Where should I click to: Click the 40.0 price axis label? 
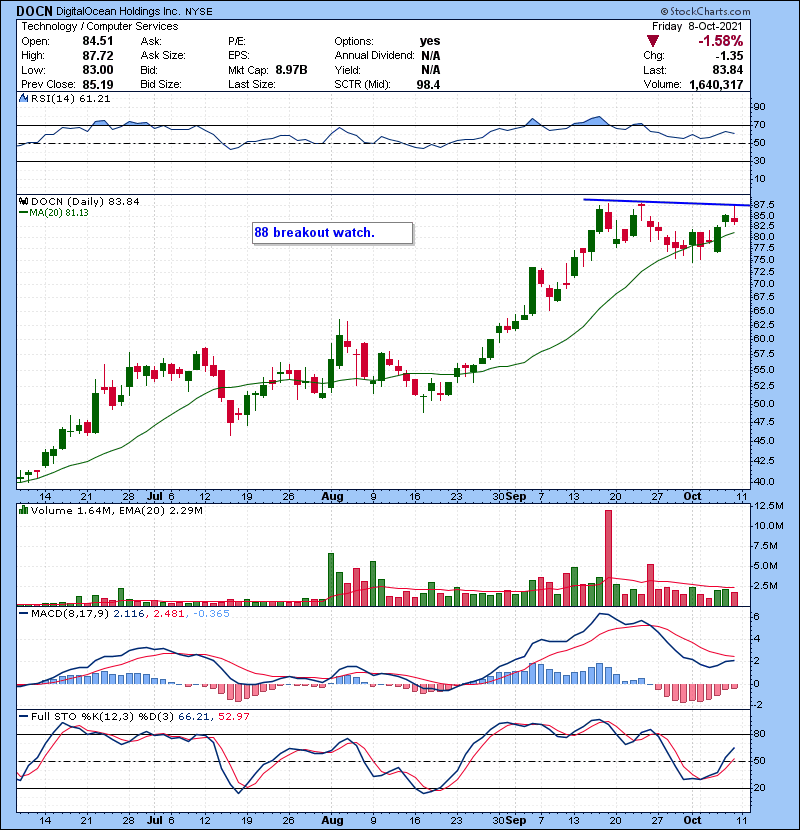coord(763,482)
